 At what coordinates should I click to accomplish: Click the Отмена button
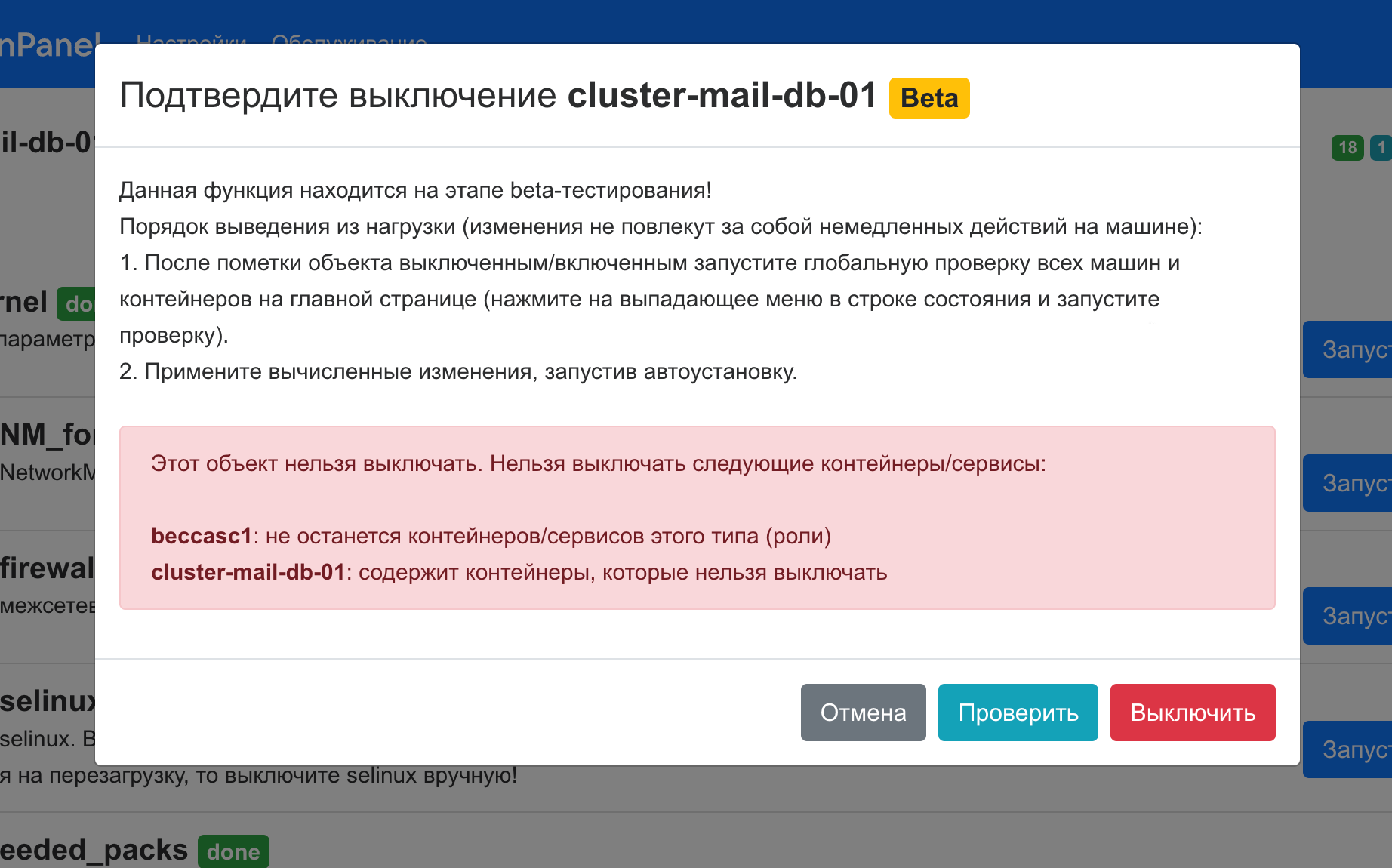863,713
